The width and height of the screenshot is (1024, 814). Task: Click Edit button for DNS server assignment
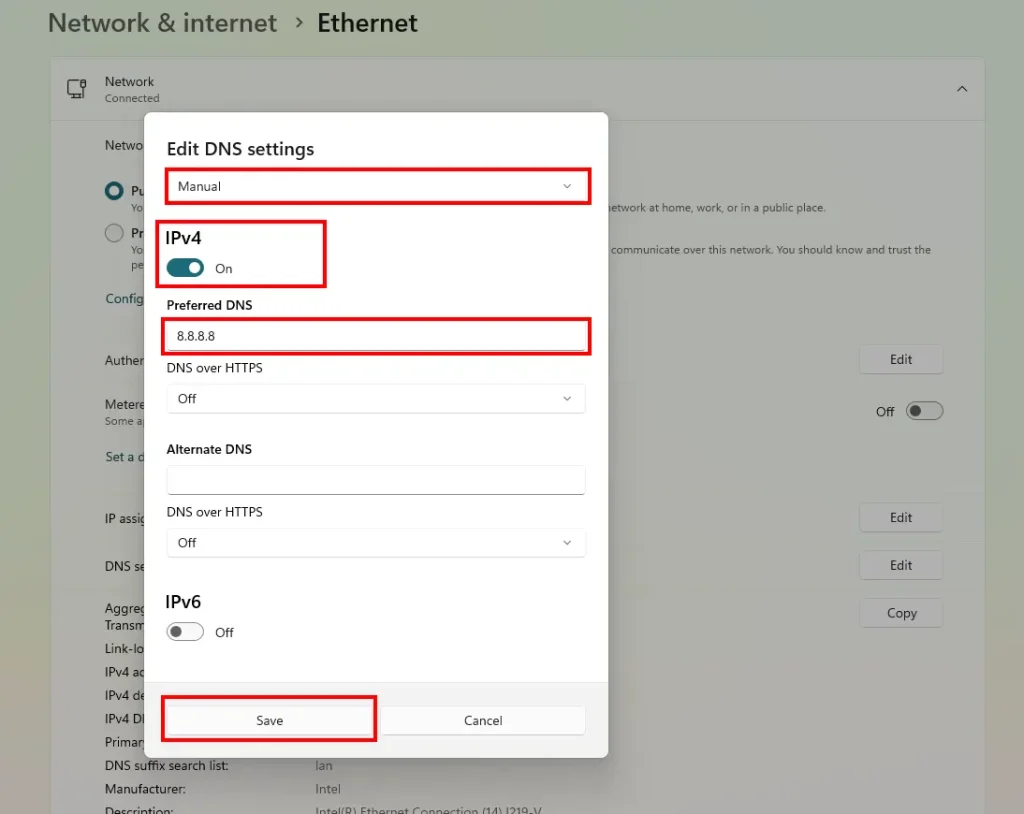pyautogui.click(x=901, y=565)
